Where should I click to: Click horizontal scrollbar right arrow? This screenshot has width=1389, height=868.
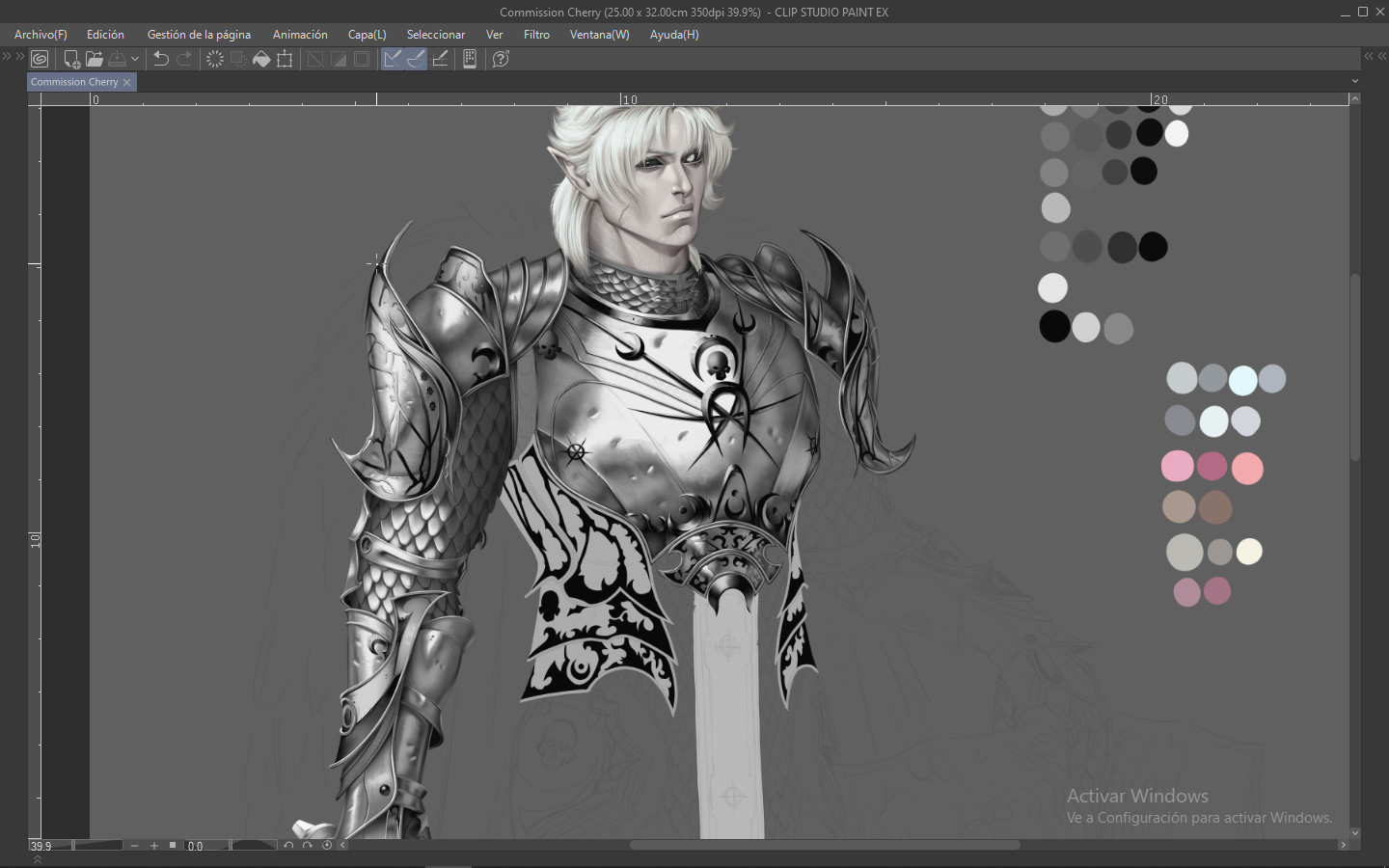pyautogui.click(x=1342, y=845)
